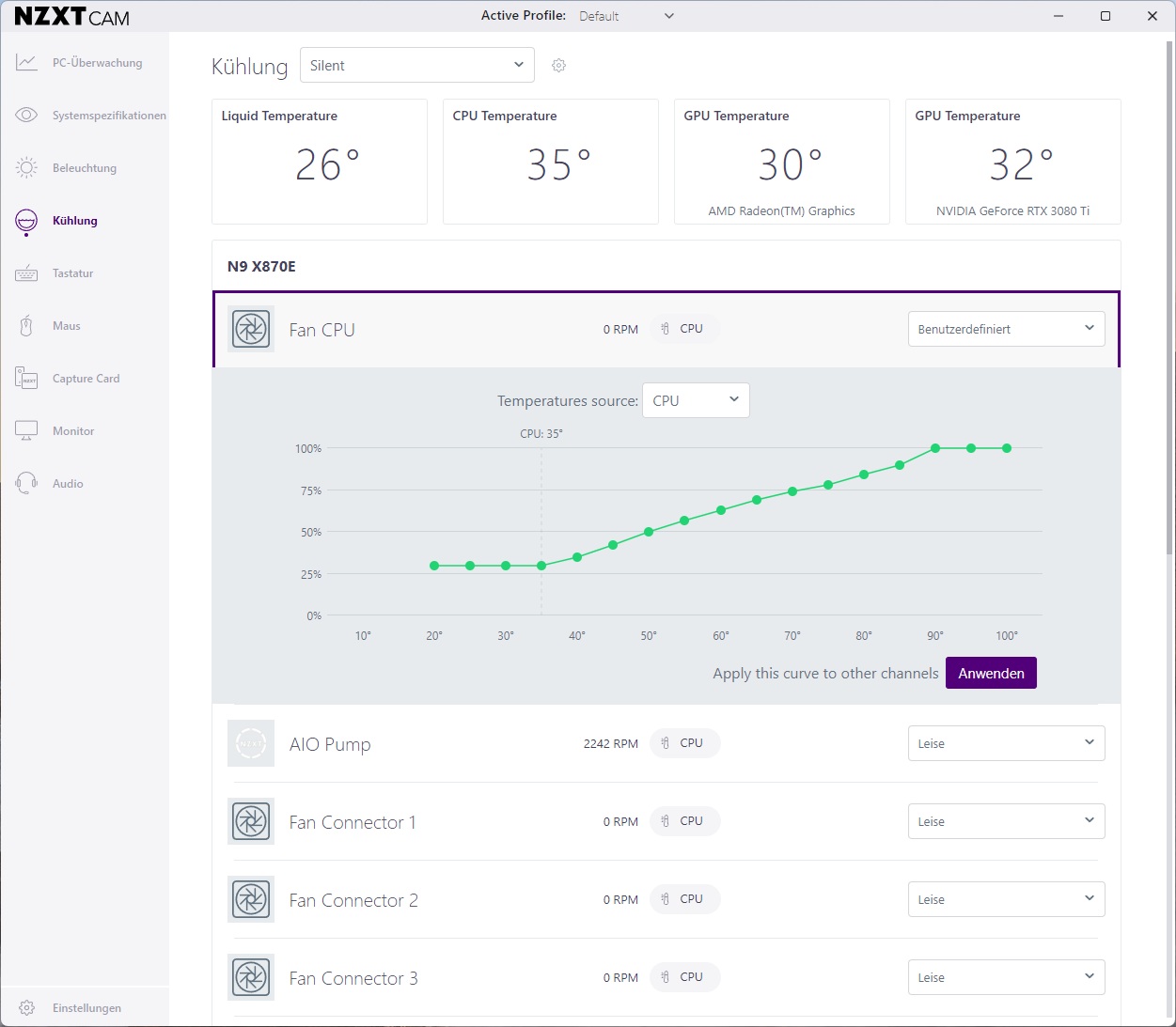Screen dimensions: 1176x1027
Task: Click the CPU Temperature card
Action: pos(551,162)
